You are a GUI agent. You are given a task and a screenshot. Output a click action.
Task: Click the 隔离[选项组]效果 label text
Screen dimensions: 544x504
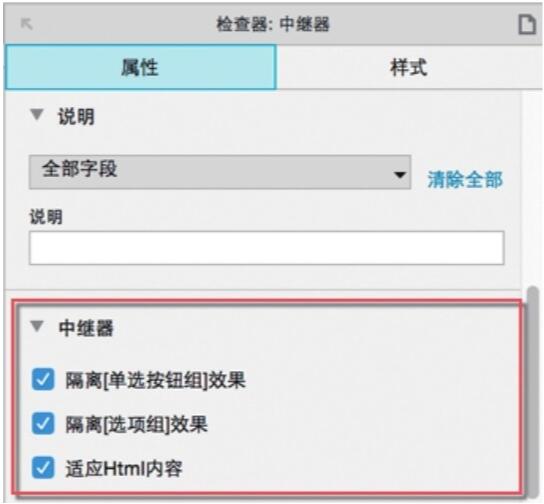tap(137, 424)
